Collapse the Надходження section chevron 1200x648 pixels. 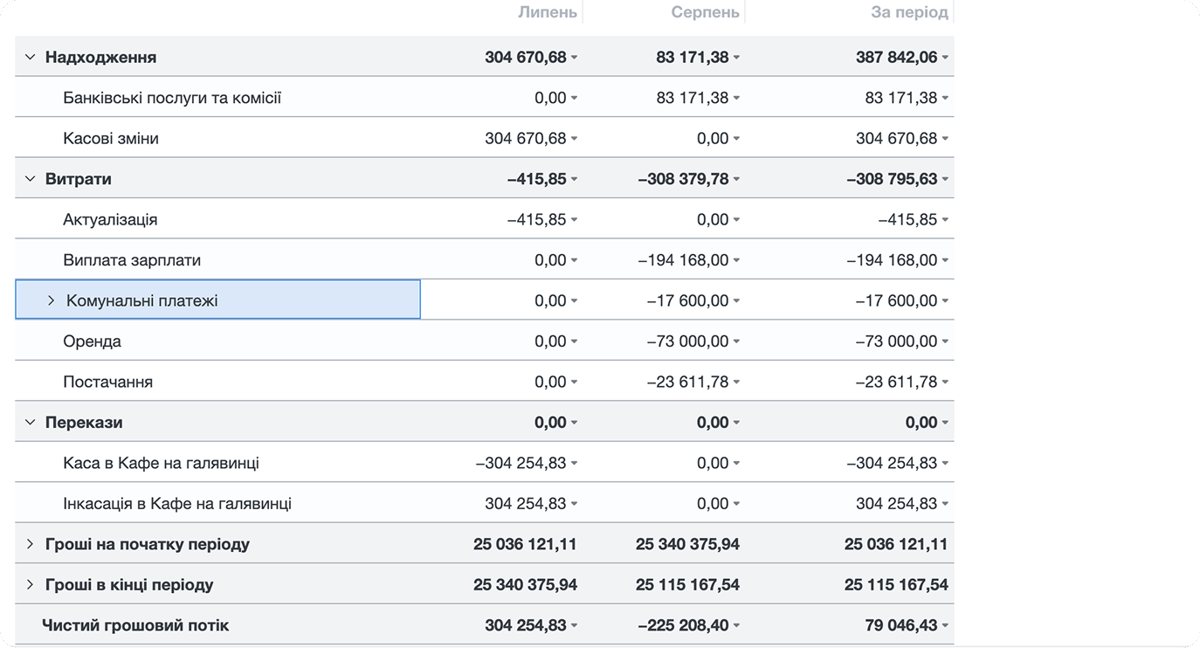29,57
